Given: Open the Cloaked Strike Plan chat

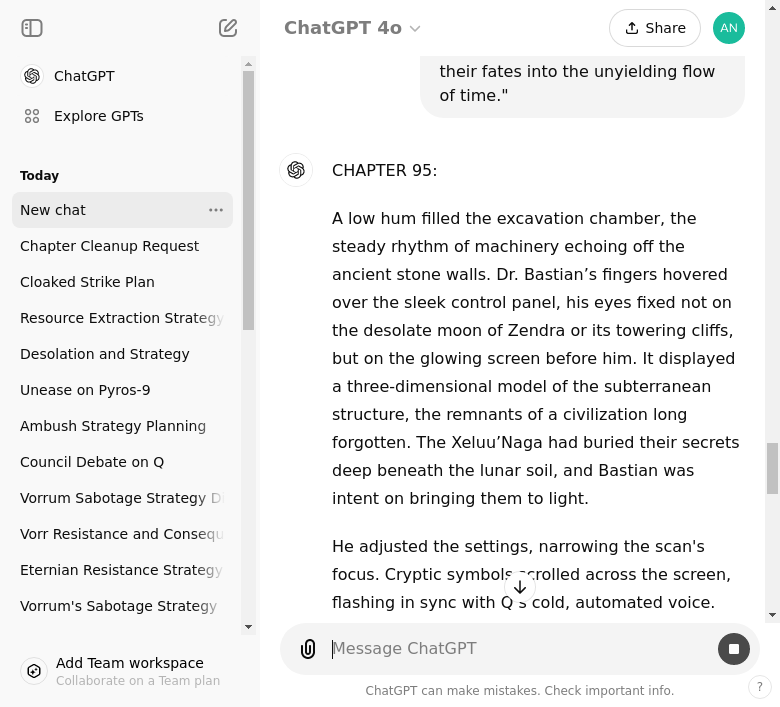Looking at the screenshot, I should pyautogui.click(x=87, y=282).
